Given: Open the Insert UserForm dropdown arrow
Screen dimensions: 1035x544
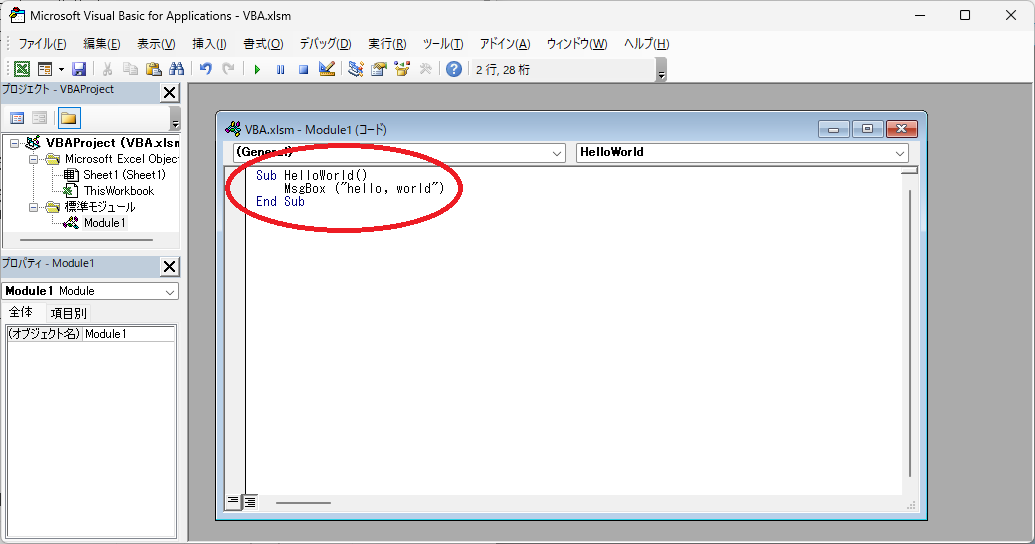Looking at the screenshot, I should (61, 69).
